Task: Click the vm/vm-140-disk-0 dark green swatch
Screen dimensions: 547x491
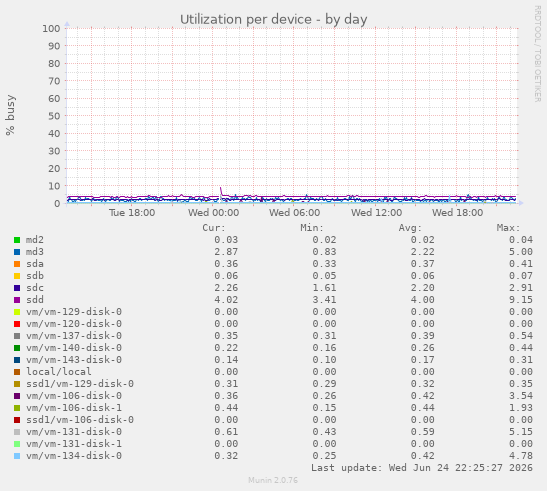Action: point(17,348)
